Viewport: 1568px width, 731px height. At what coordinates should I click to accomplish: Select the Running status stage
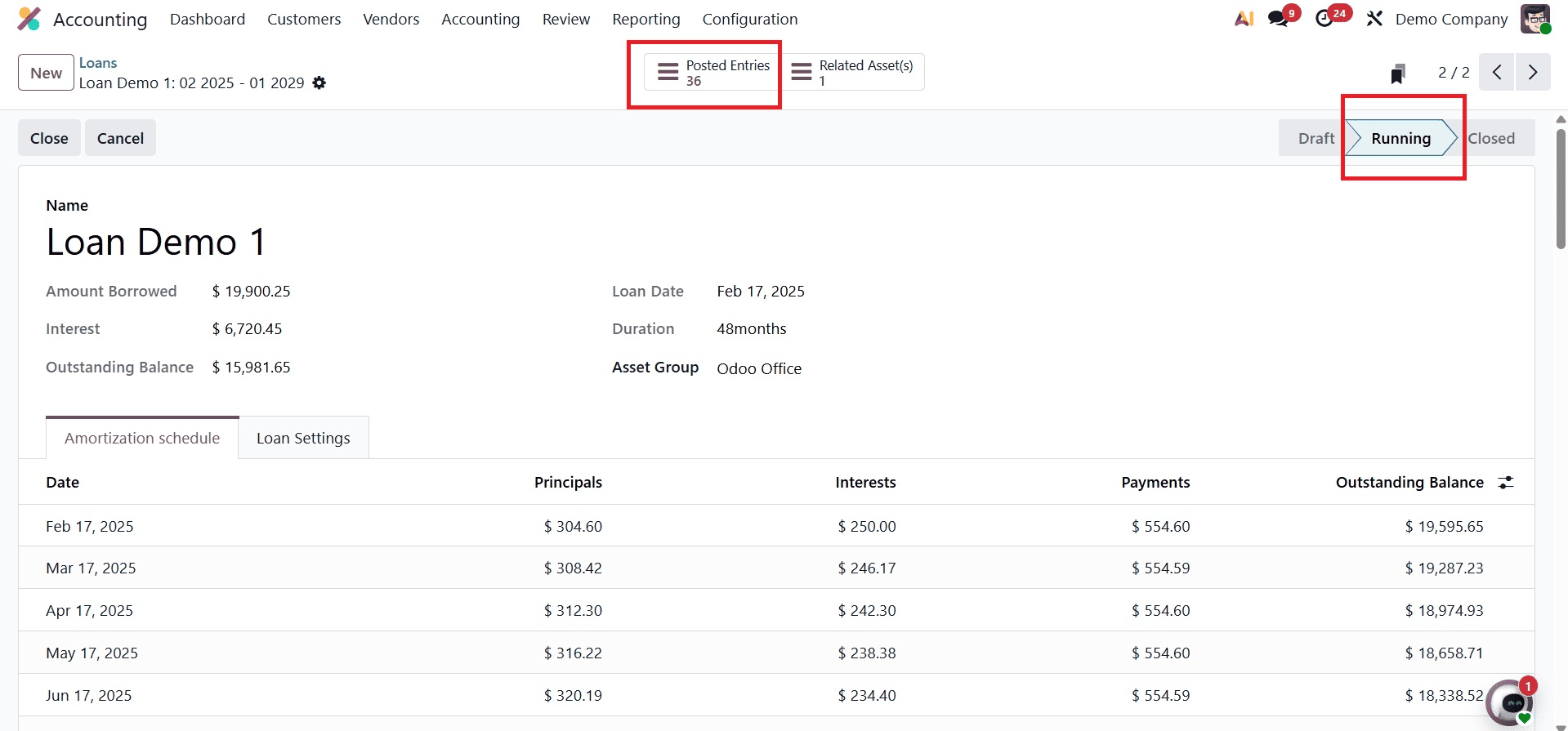pos(1401,138)
